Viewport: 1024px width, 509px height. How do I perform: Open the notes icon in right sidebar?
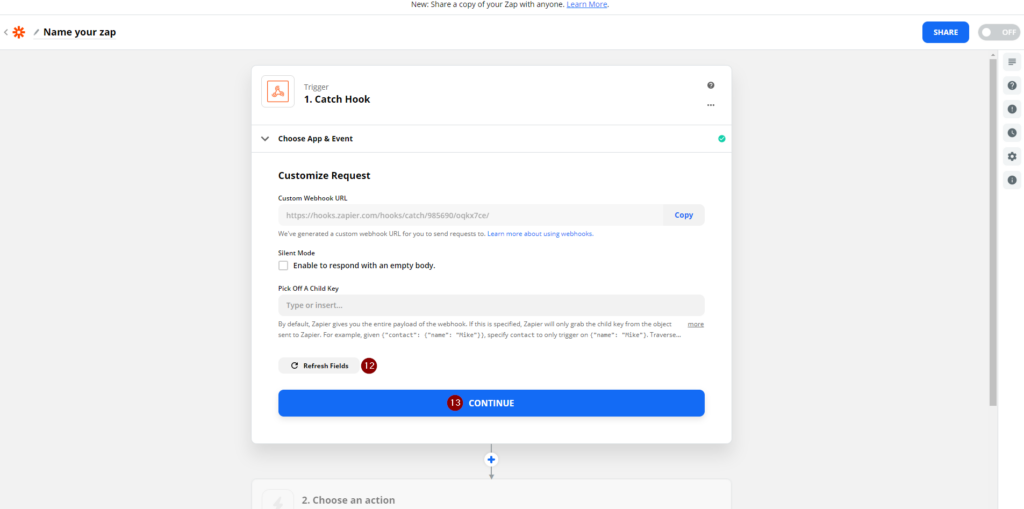1012,62
